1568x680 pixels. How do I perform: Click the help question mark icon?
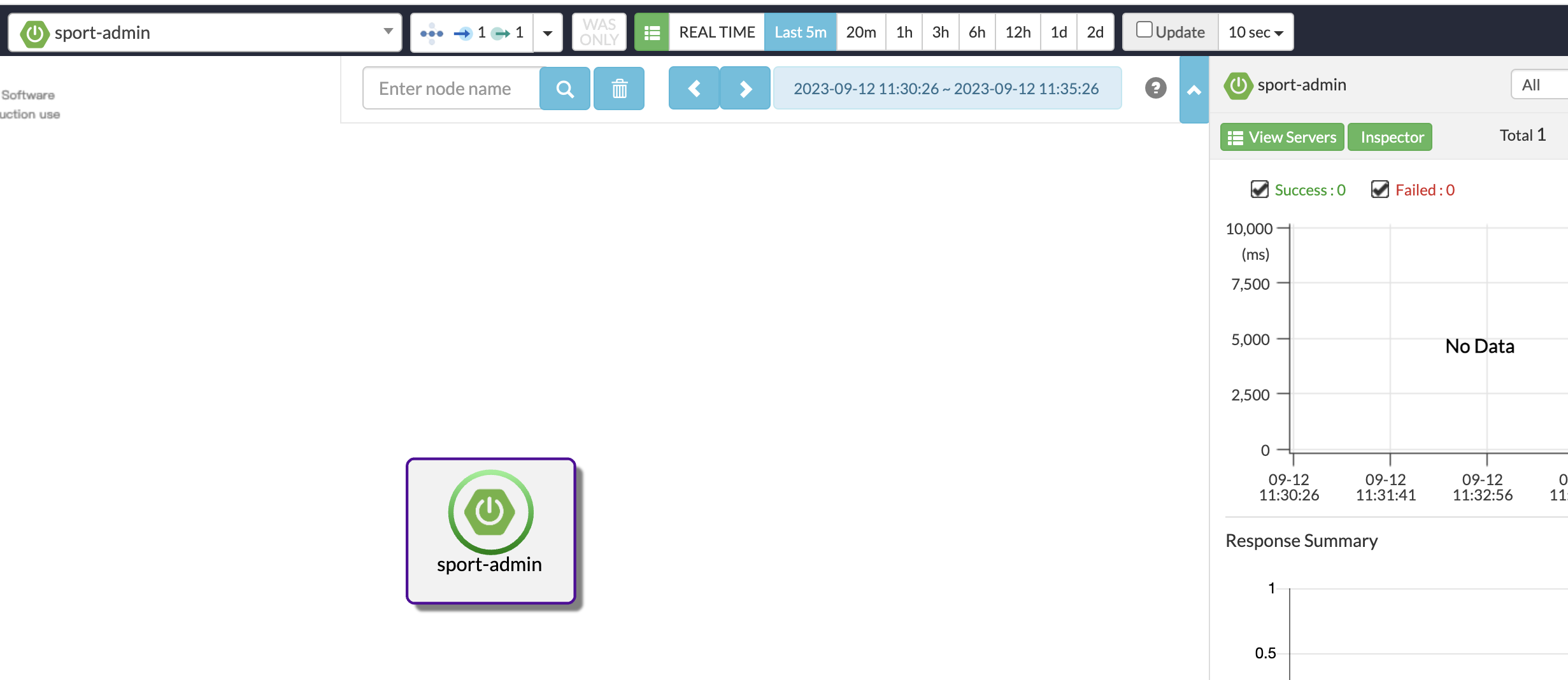[x=1155, y=88]
